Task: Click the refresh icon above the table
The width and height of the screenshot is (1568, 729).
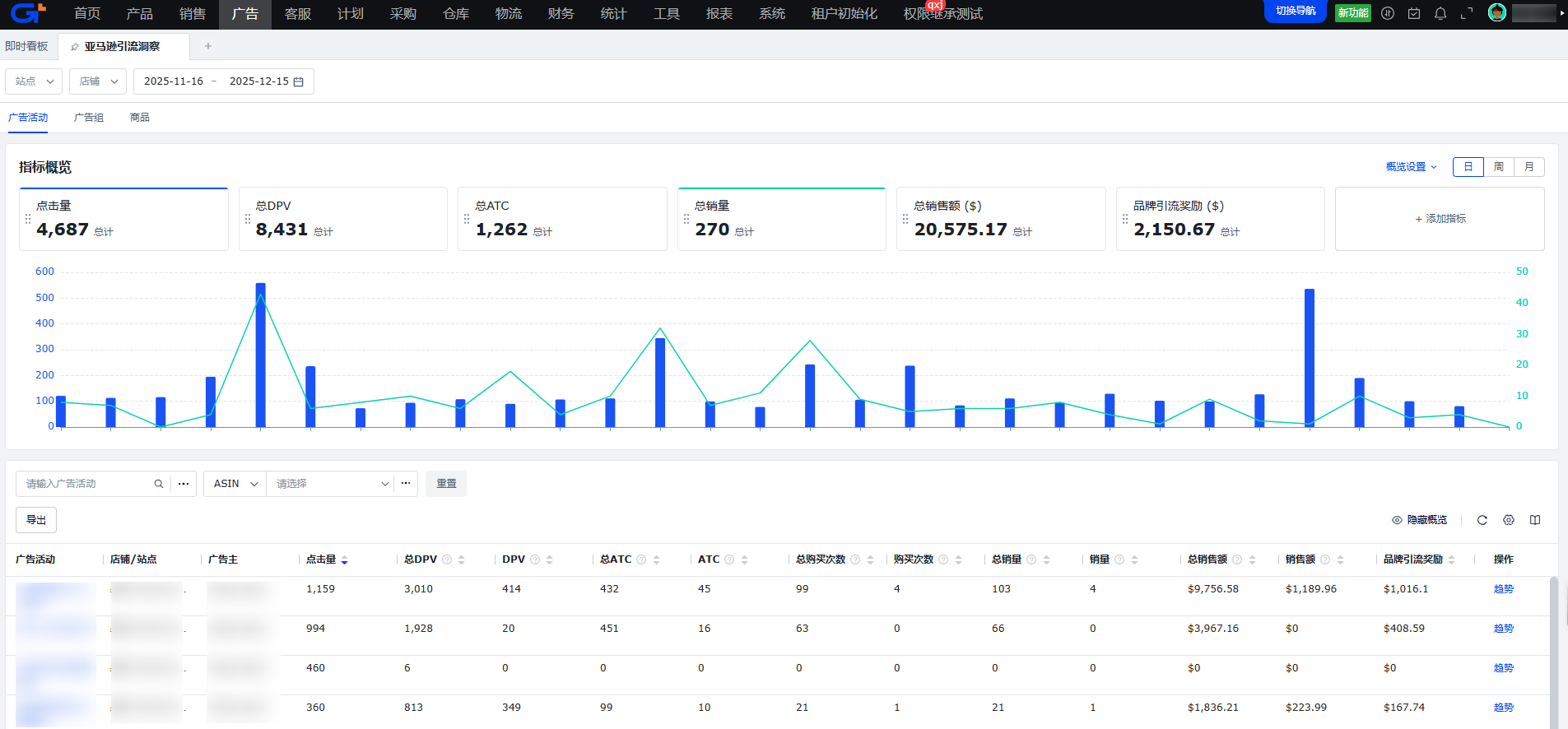Action: pos(1482,520)
